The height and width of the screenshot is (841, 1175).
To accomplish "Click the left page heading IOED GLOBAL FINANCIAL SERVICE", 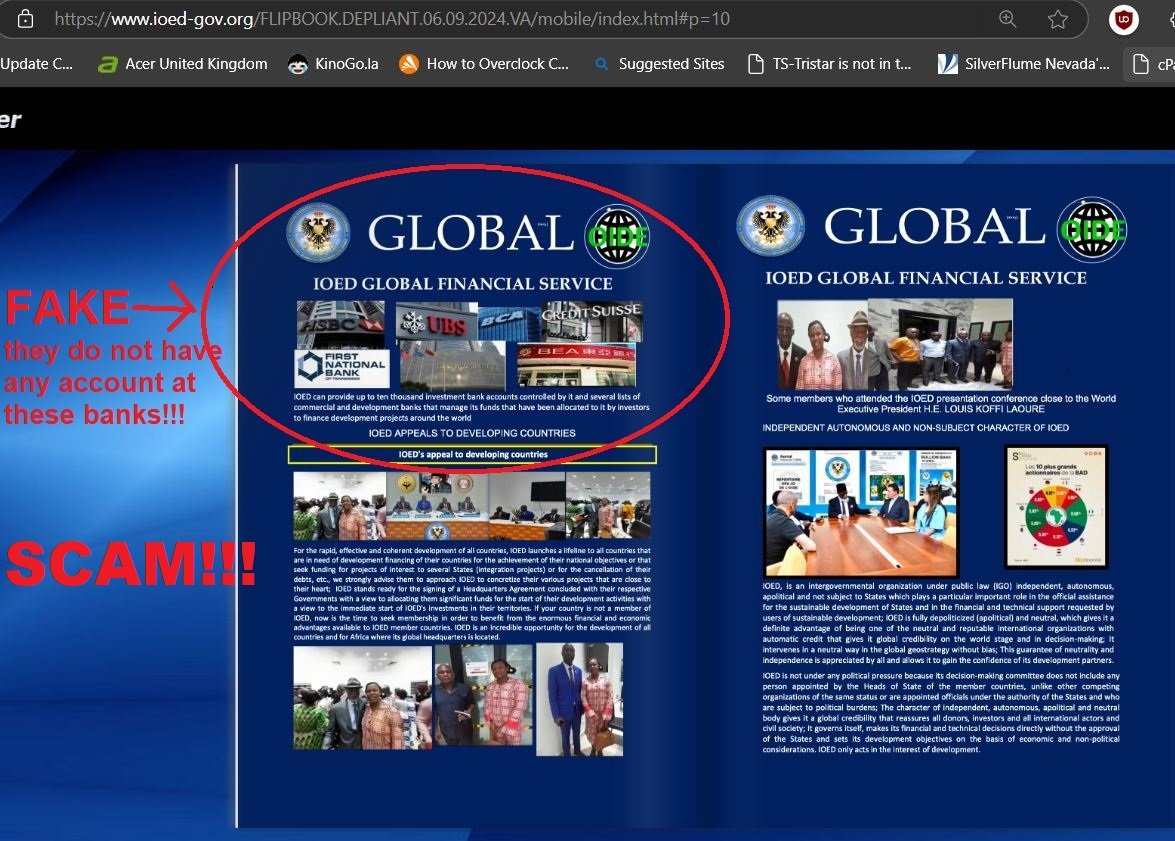I will point(462,283).
